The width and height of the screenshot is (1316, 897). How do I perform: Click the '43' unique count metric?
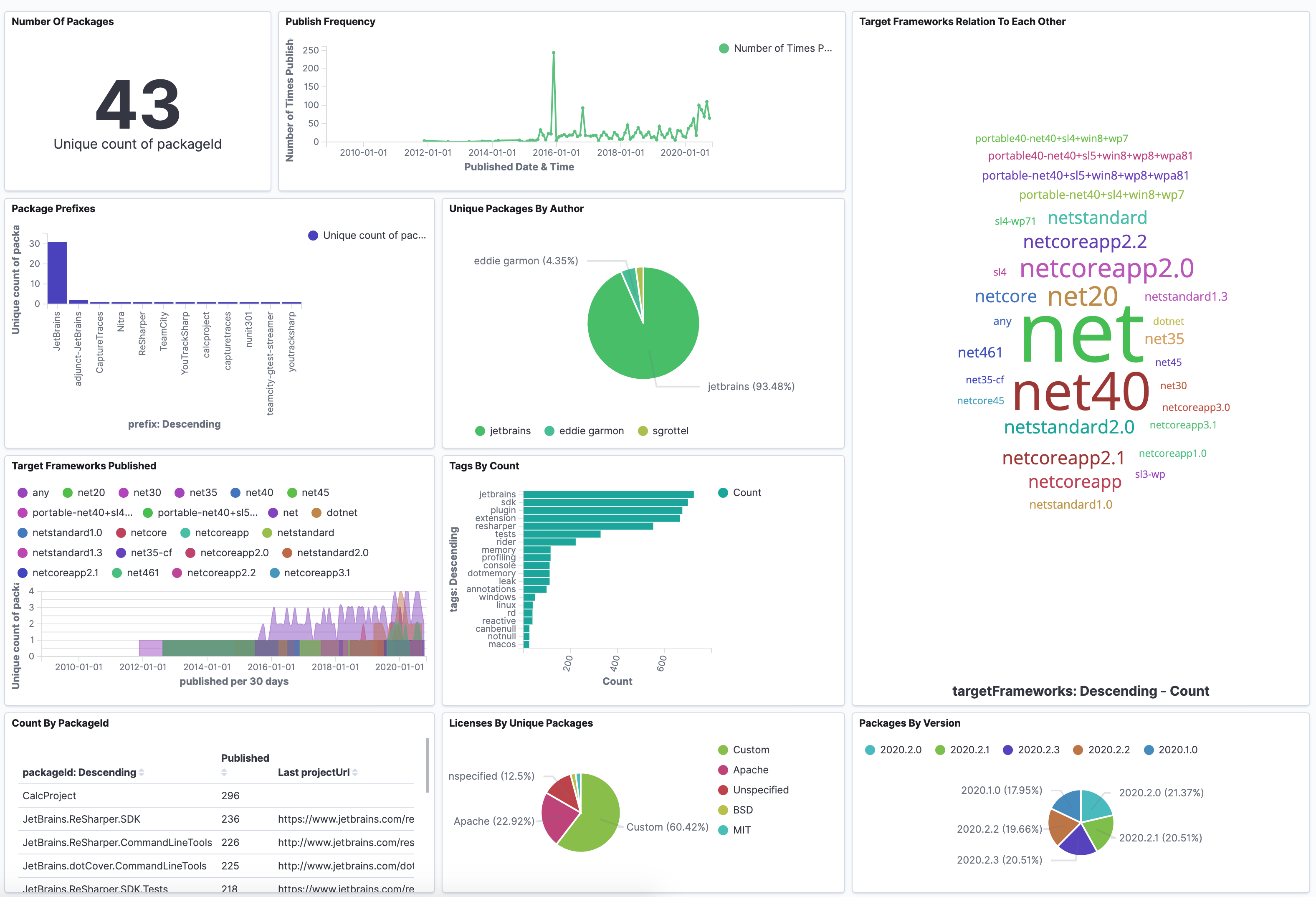(138, 105)
